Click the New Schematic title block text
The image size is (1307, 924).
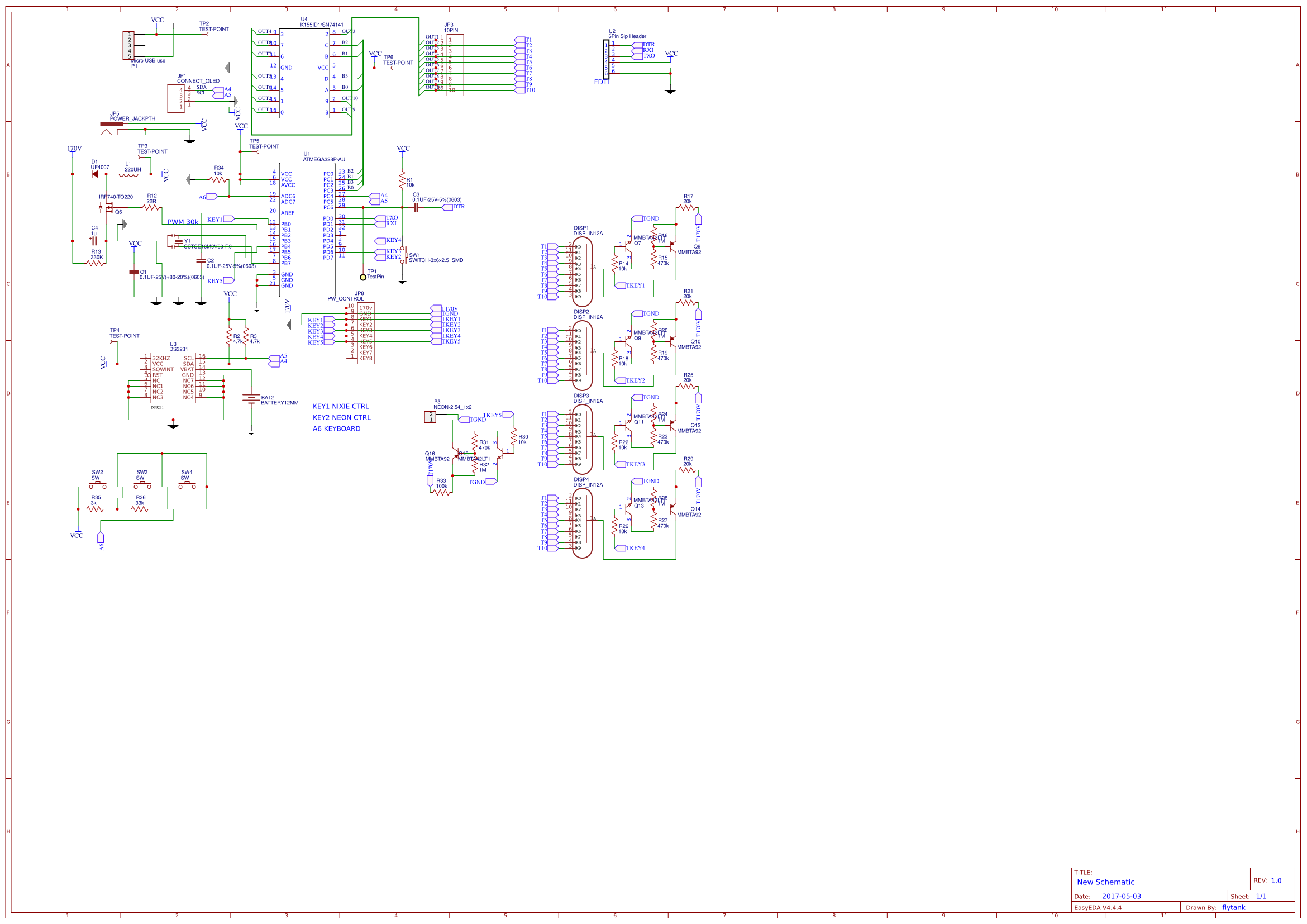pyautogui.click(x=1104, y=882)
